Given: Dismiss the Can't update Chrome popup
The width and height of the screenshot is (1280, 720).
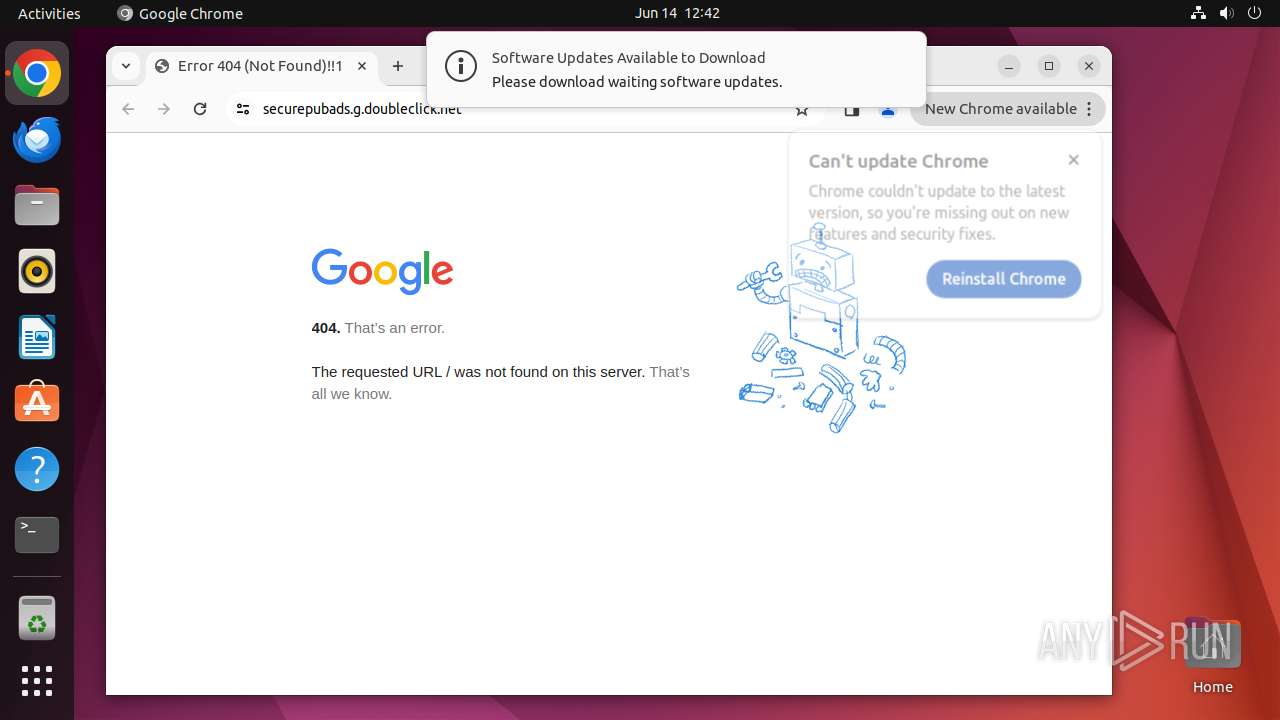Looking at the screenshot, I should (x=1073, y=160).
